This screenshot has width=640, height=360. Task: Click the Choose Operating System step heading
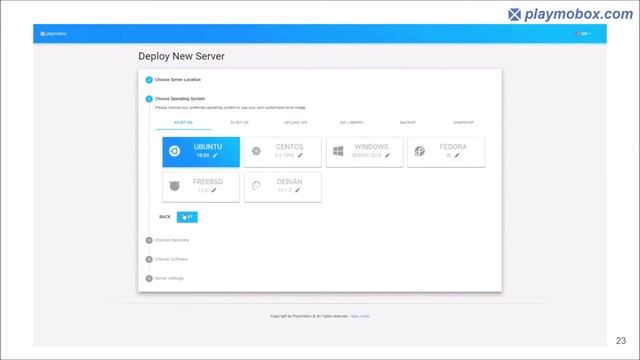pyautogui.click(x=180, y=99)
